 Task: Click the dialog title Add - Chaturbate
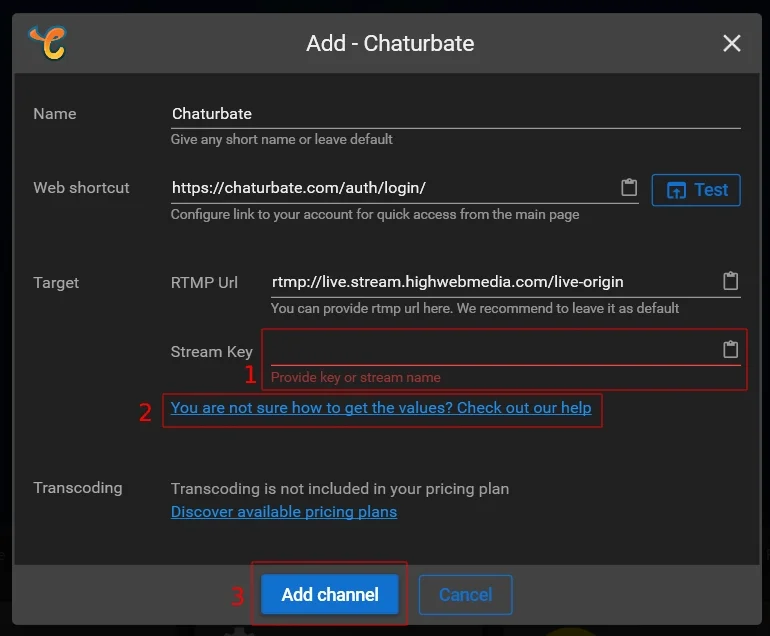[390, 44]
